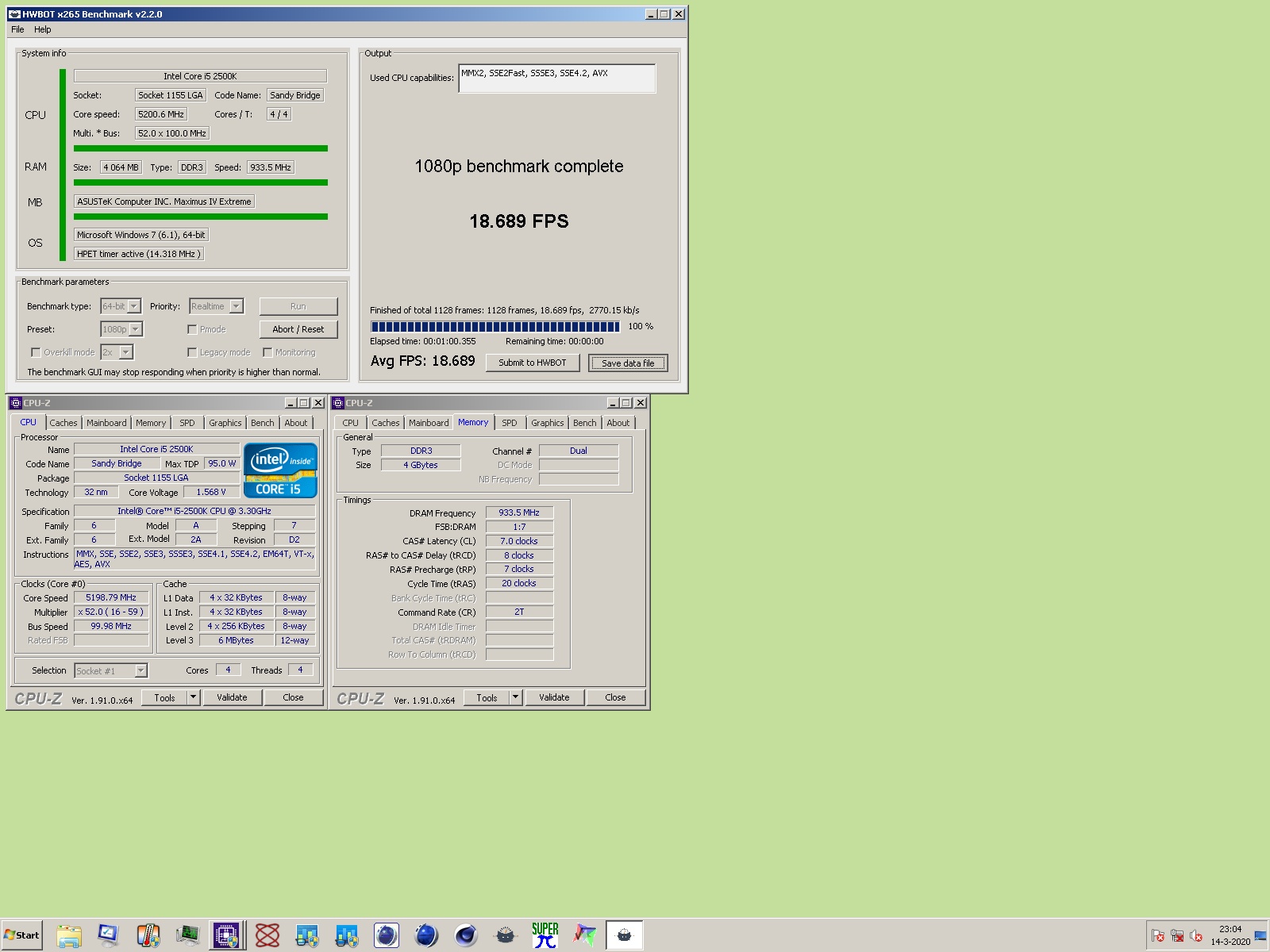The height and width of the screenshot is (952, 1270).
Task: Click title bar icon of CPU-Z Memory window
Action: (338, 403)
